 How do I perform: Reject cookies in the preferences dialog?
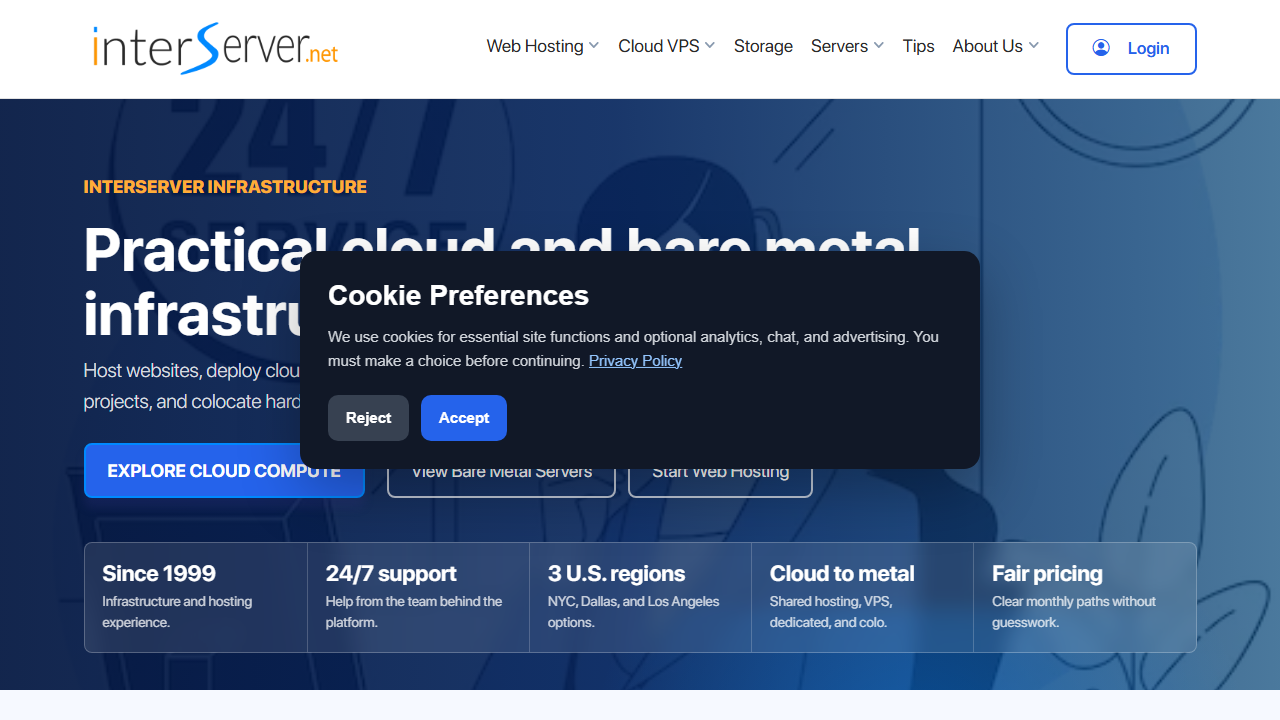[x=368, y=418]
